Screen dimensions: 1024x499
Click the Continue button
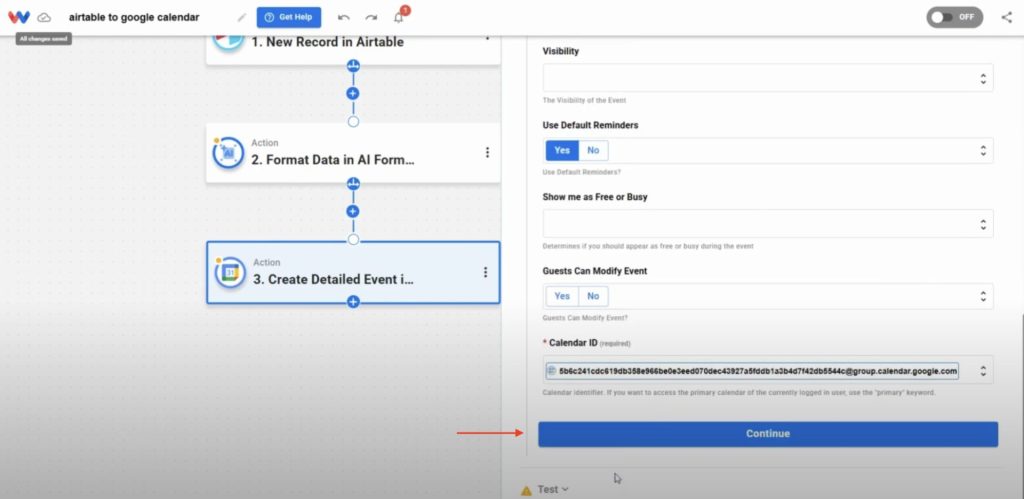point(768,434)
